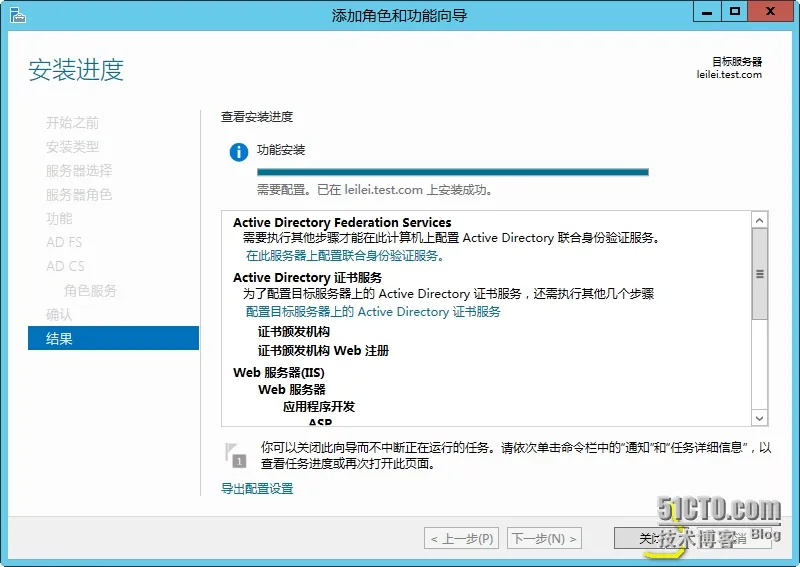Click the 导出配置设置 link
This screenshot has height=567, width=800.
tap(257, 489)
